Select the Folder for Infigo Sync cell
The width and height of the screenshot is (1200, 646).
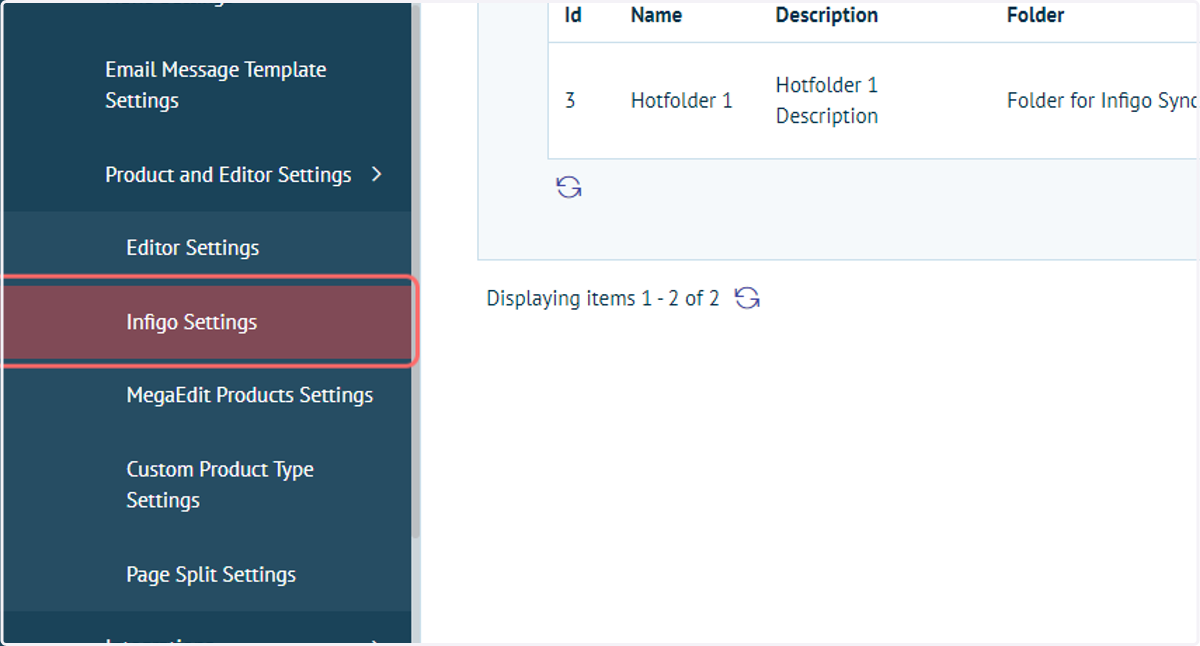(x=1102, y=100)
